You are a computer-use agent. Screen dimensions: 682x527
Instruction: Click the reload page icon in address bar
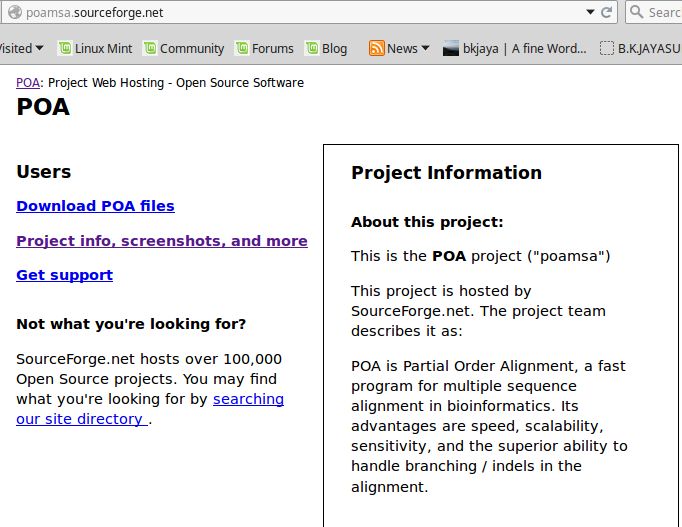pyautogui.click(x=606, y=12)
